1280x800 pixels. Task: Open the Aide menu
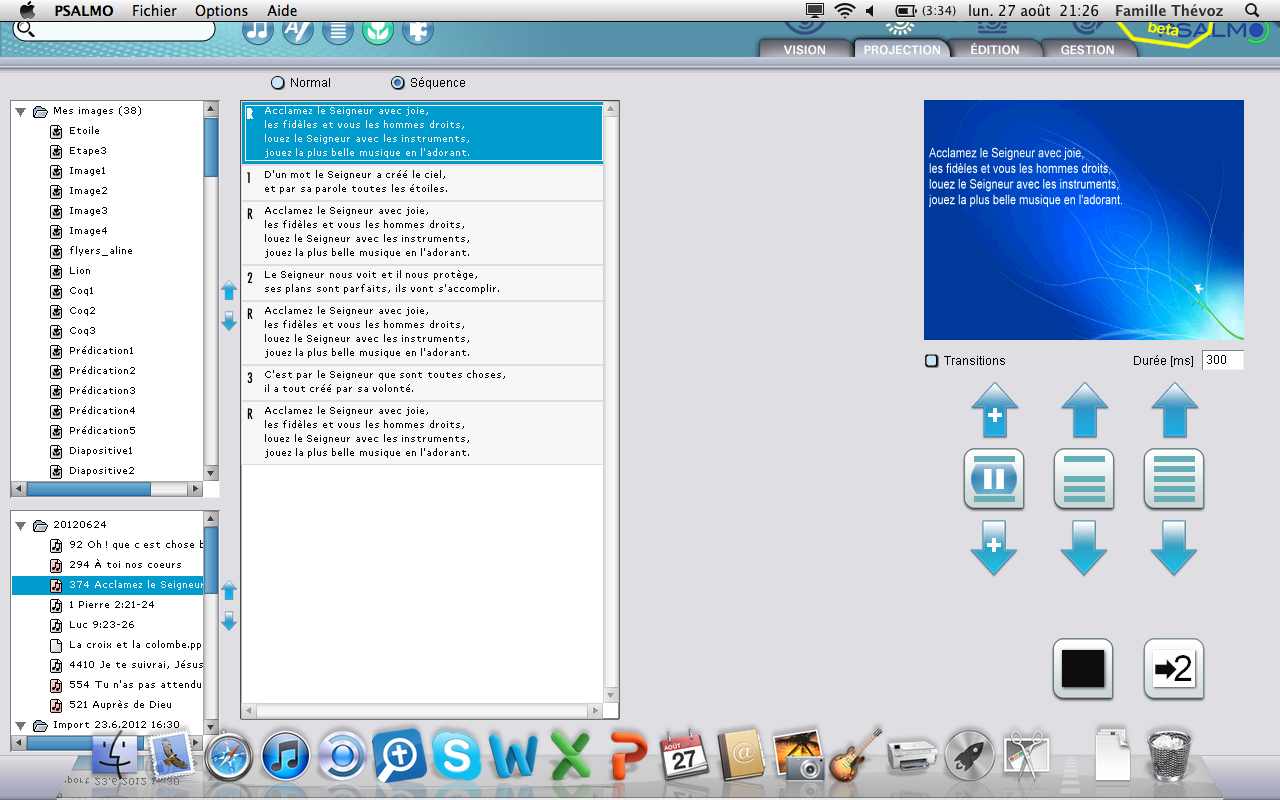click(x=283, y=10)
